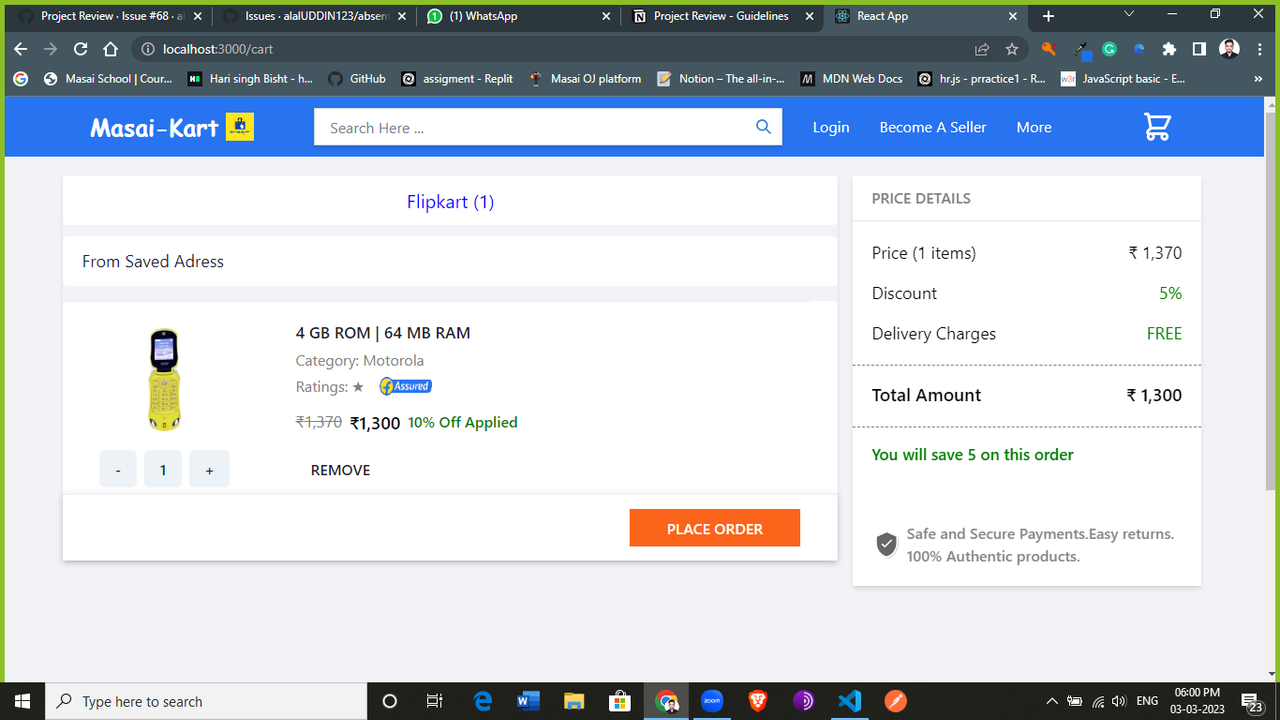Click the secure payments shield icon
The image size is (1280, 720).
pyautogui.click(x=886, y=545)
